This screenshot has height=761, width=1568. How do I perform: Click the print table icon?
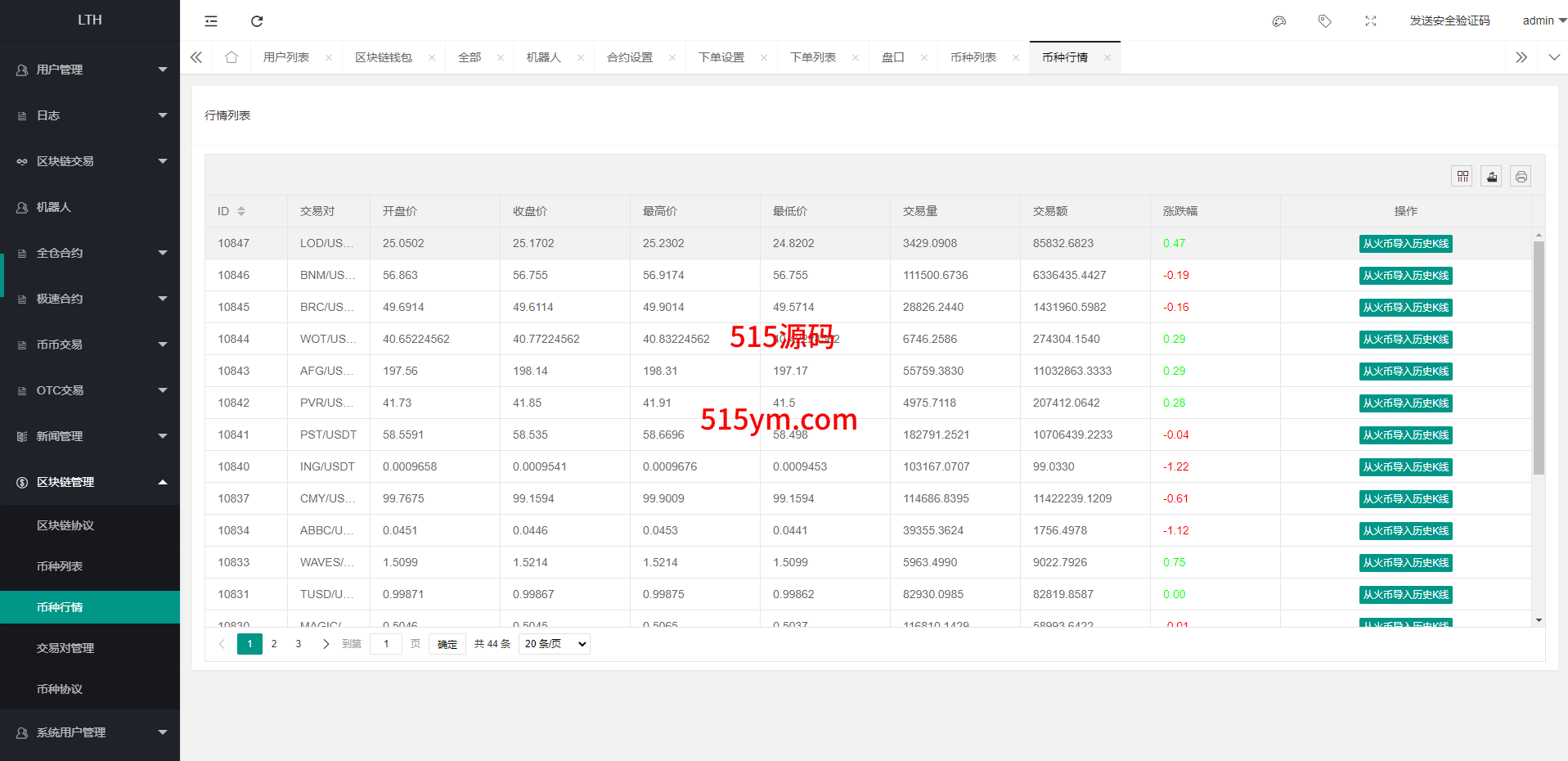click(1521, 176)
